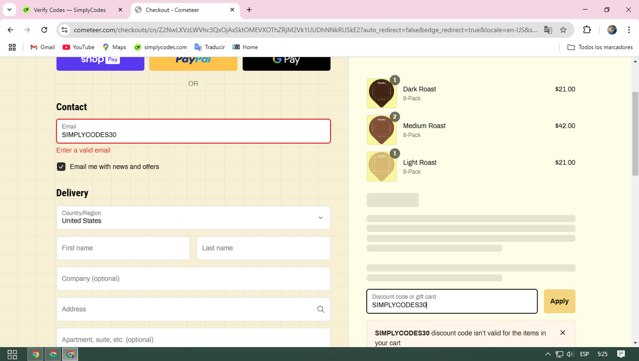Close the Verify Codes tab
Screen dimensions: 639x361
(x=120, y=10)
